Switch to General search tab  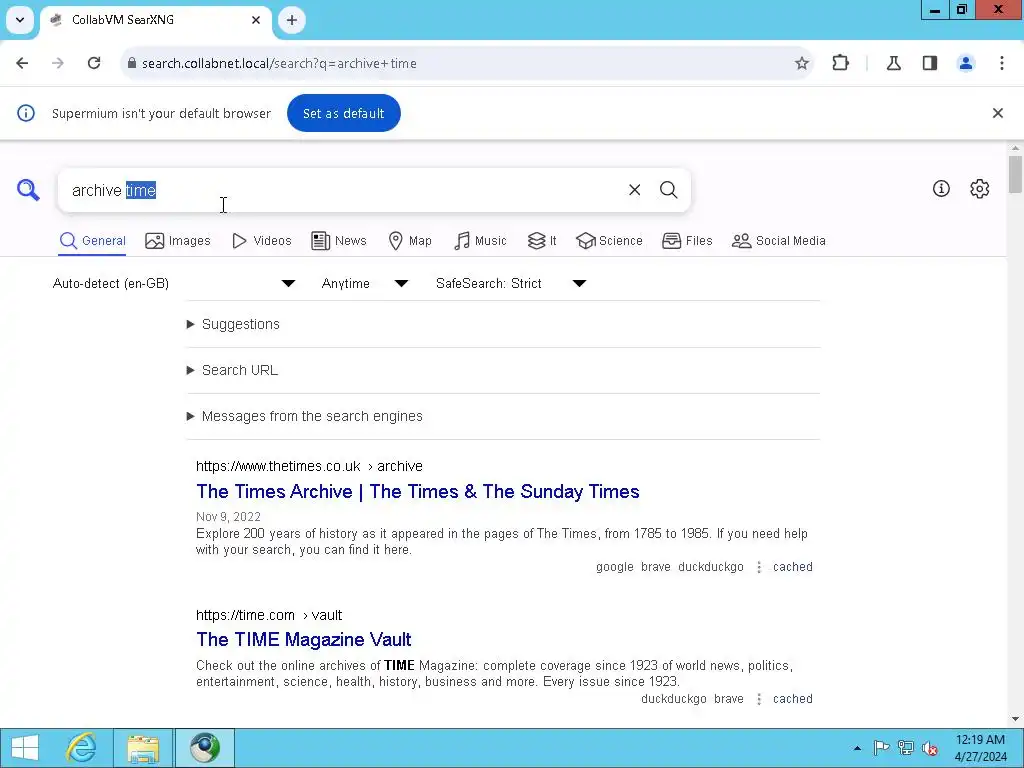coord(92,241)
